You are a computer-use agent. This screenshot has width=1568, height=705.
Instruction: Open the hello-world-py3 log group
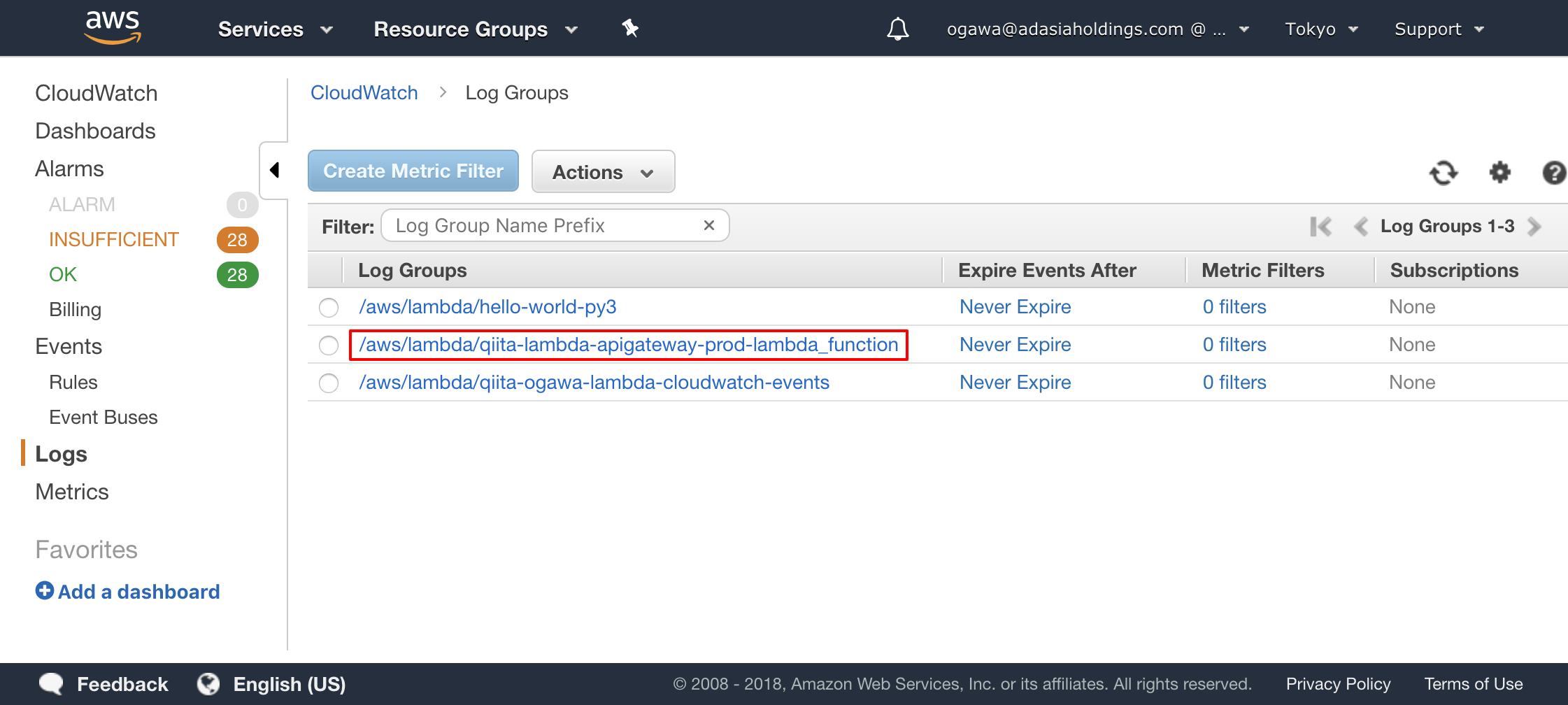(487, 306)
